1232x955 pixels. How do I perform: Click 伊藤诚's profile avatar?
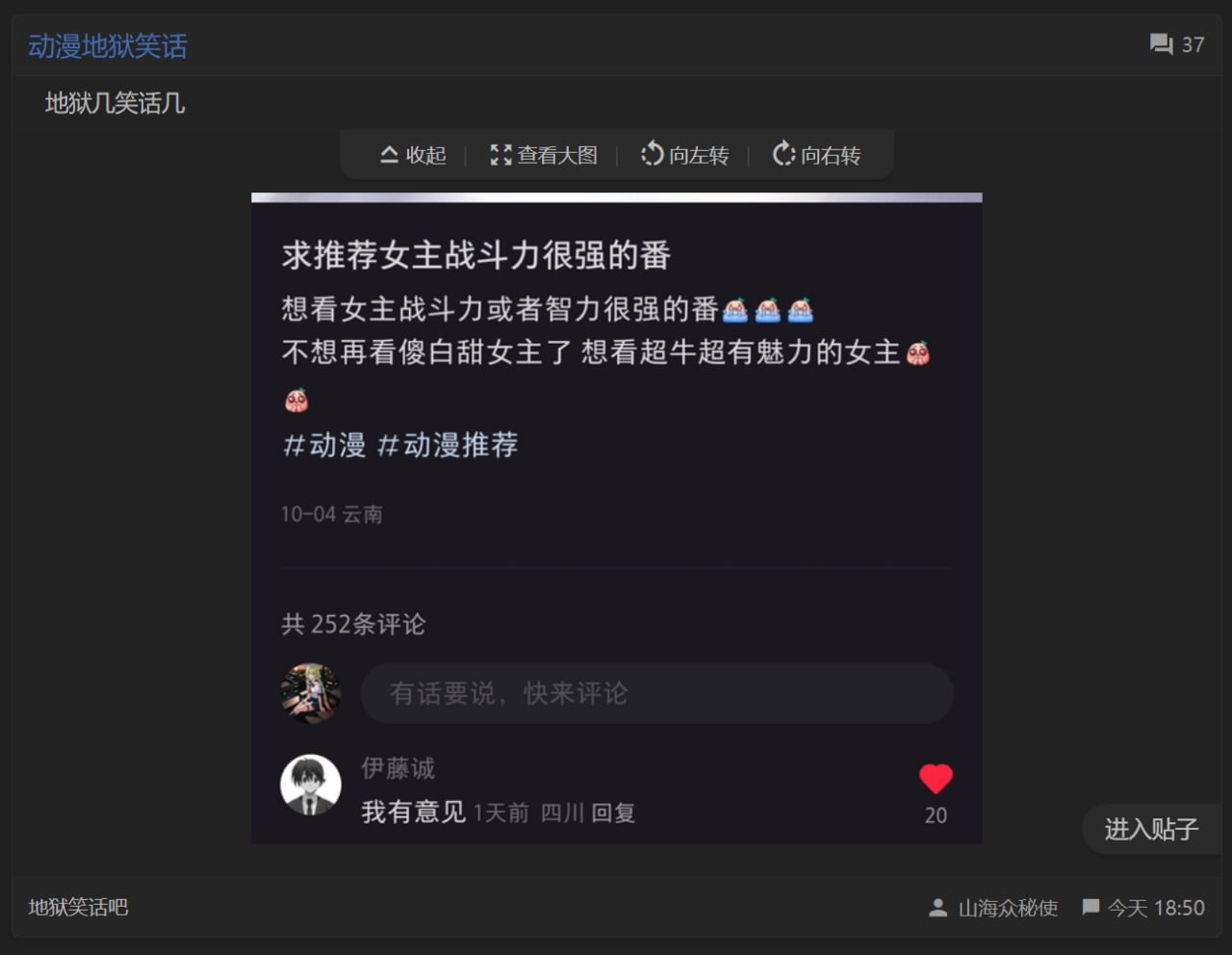pos(310,785)
